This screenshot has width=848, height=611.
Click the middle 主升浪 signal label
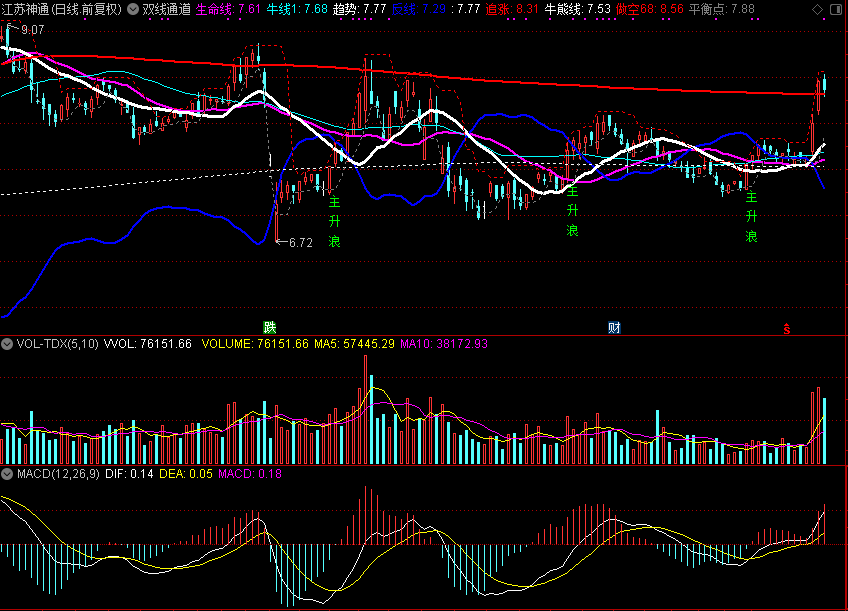coord(572,210)
